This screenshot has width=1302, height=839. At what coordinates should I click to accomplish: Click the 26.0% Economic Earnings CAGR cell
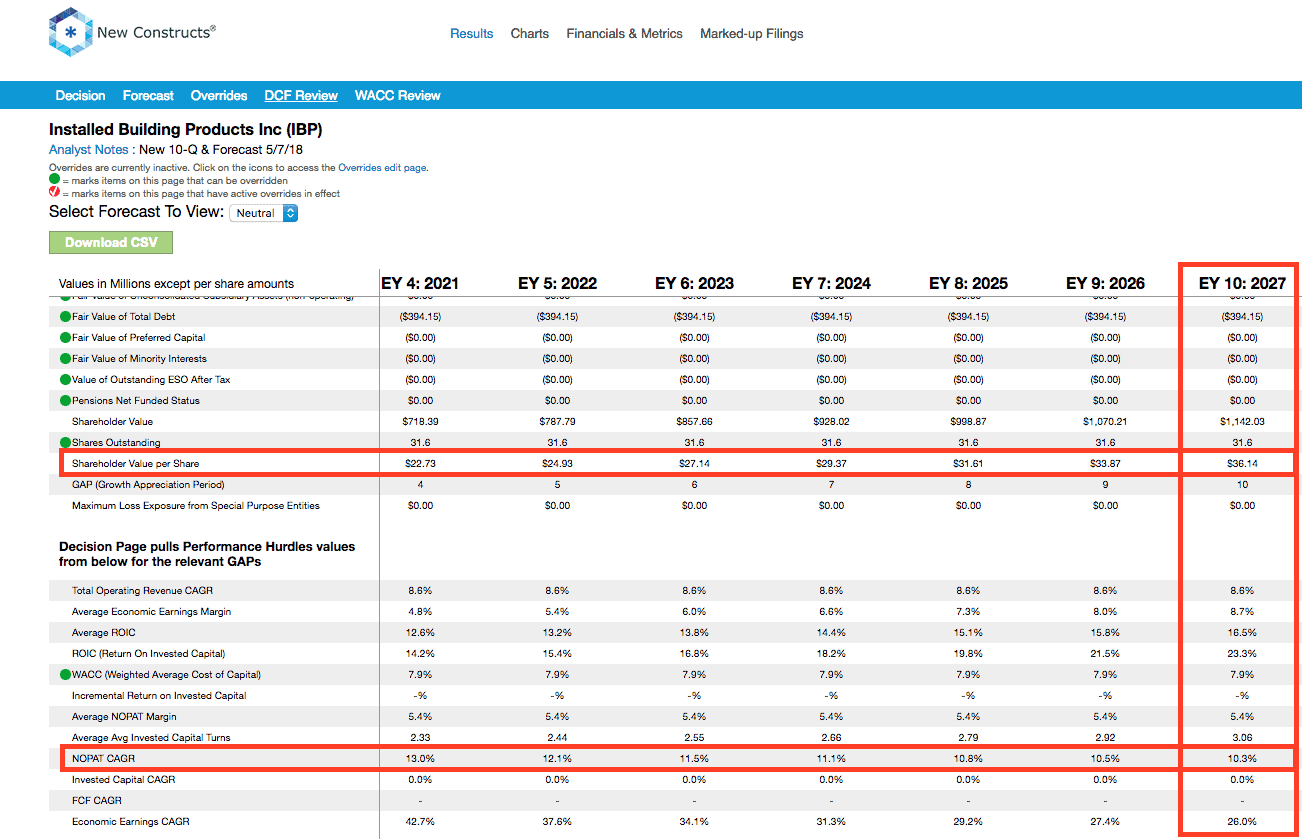(1242, 821)
